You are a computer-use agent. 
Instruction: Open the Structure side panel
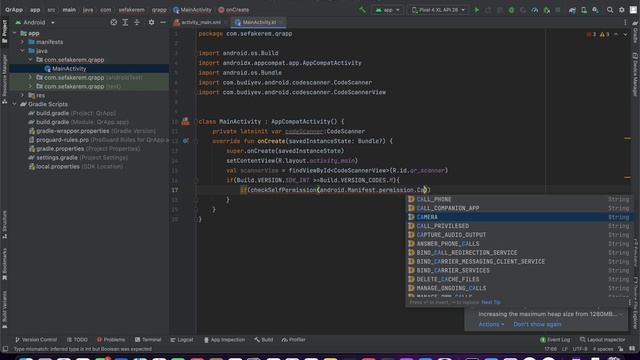click(4, 224)
